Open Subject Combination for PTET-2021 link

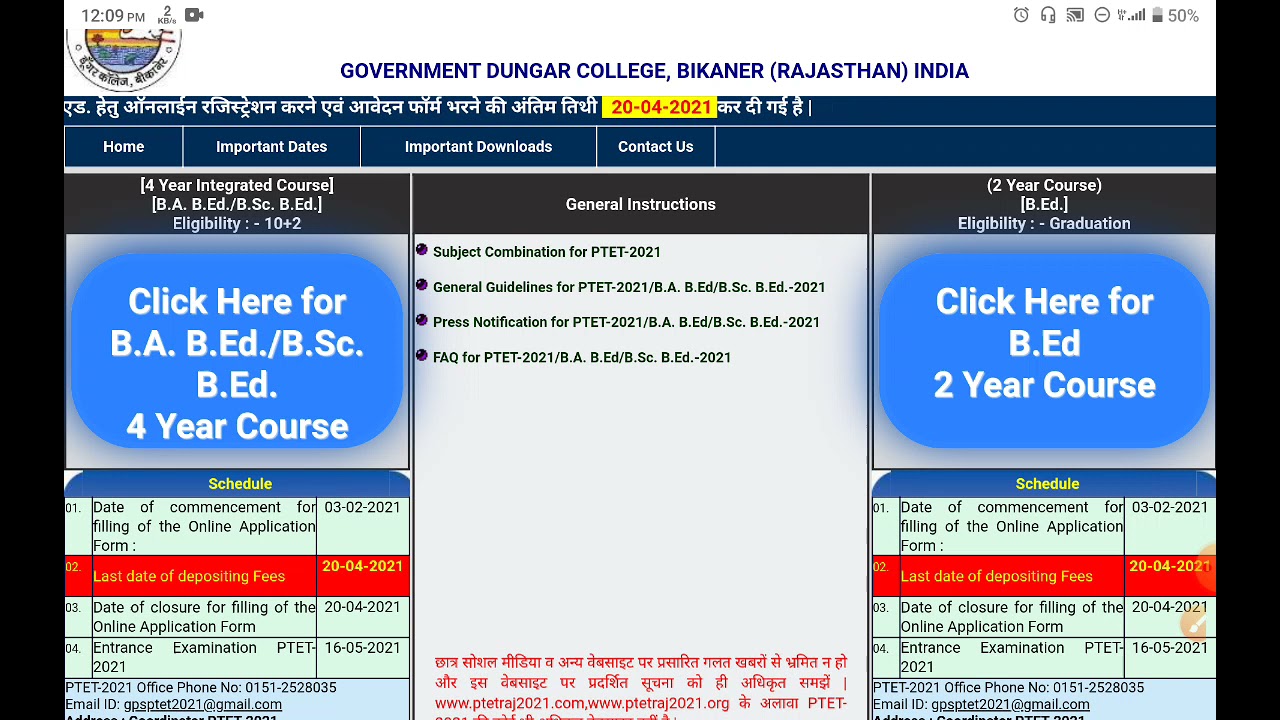click(x=546, y=252)
